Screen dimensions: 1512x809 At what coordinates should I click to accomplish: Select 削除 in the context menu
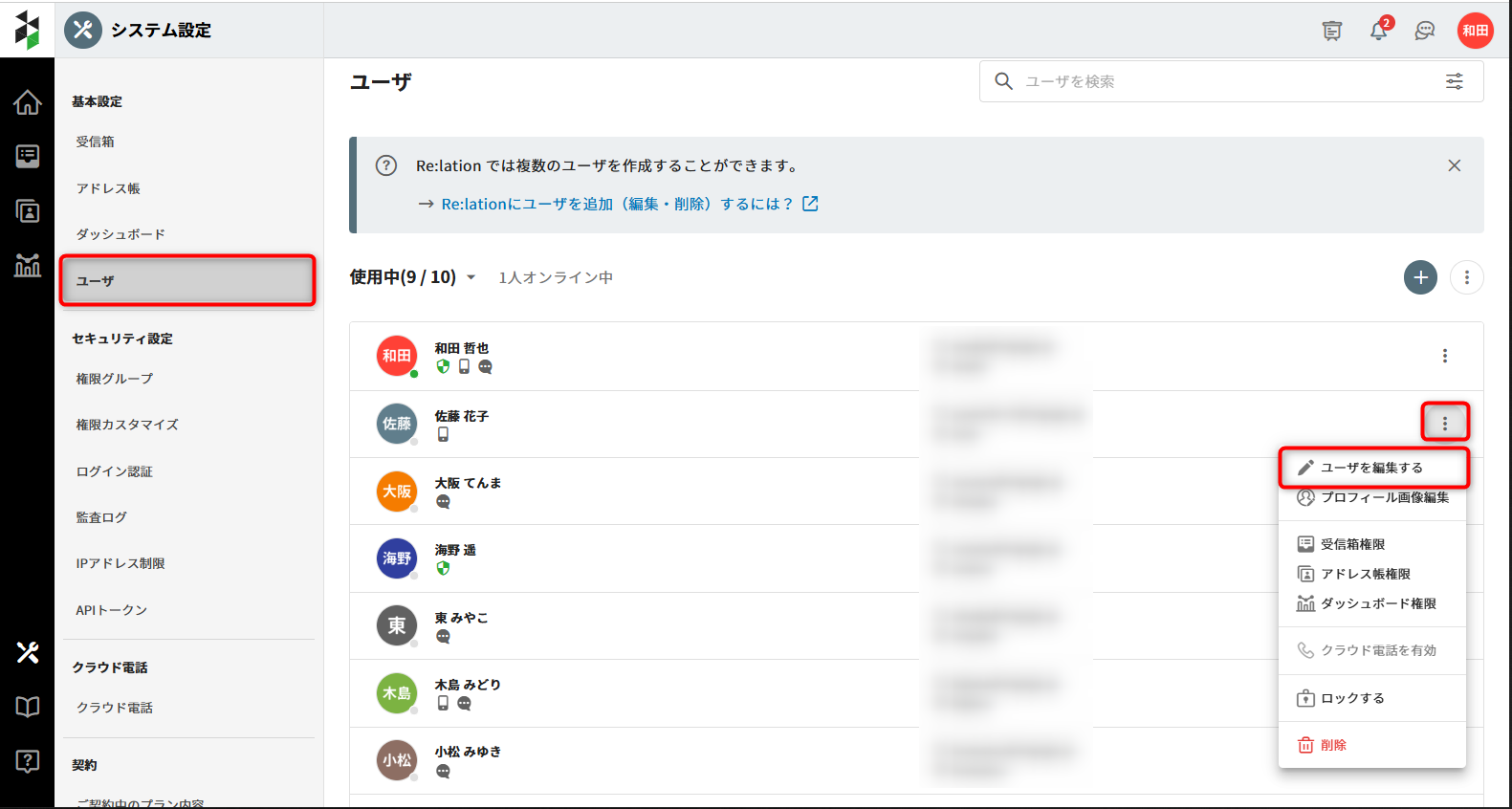[x=1333, y=745]
